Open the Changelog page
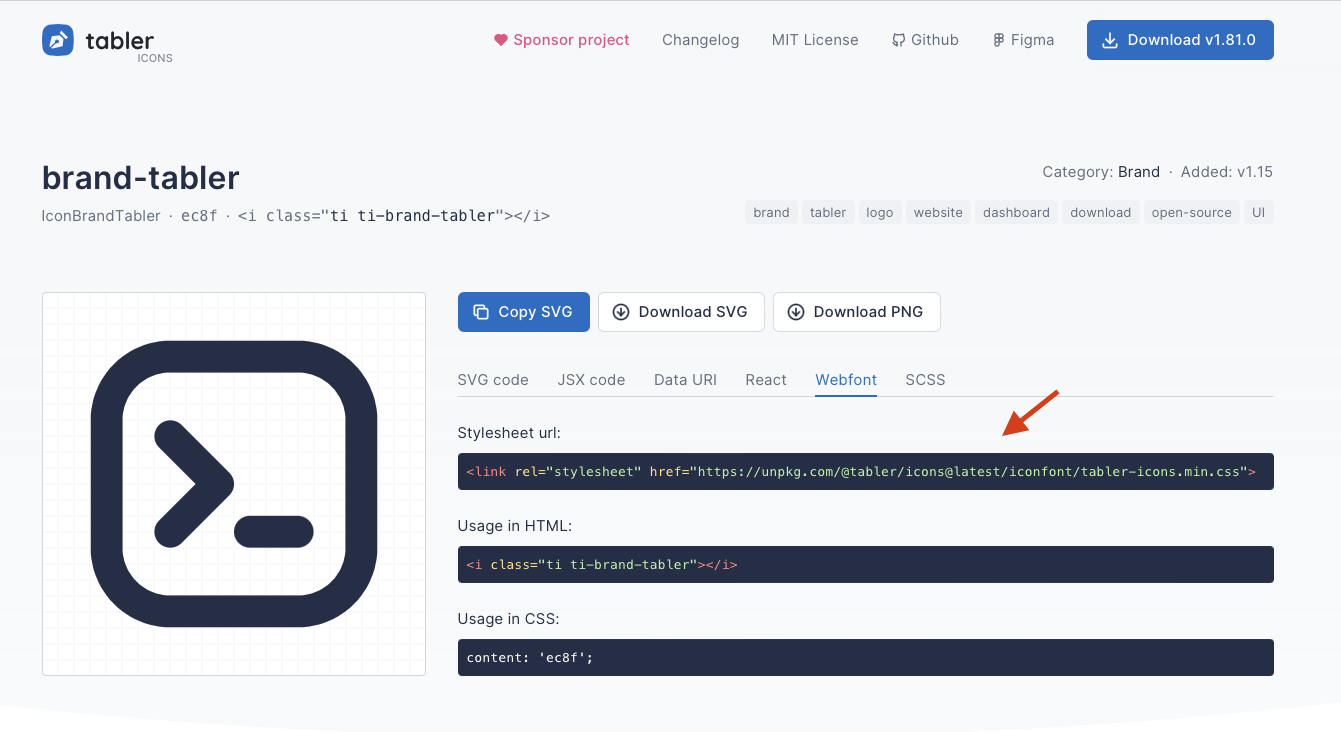Image resolution: width=1341 pixels, height=732 pixels. [x=700, y=40]
